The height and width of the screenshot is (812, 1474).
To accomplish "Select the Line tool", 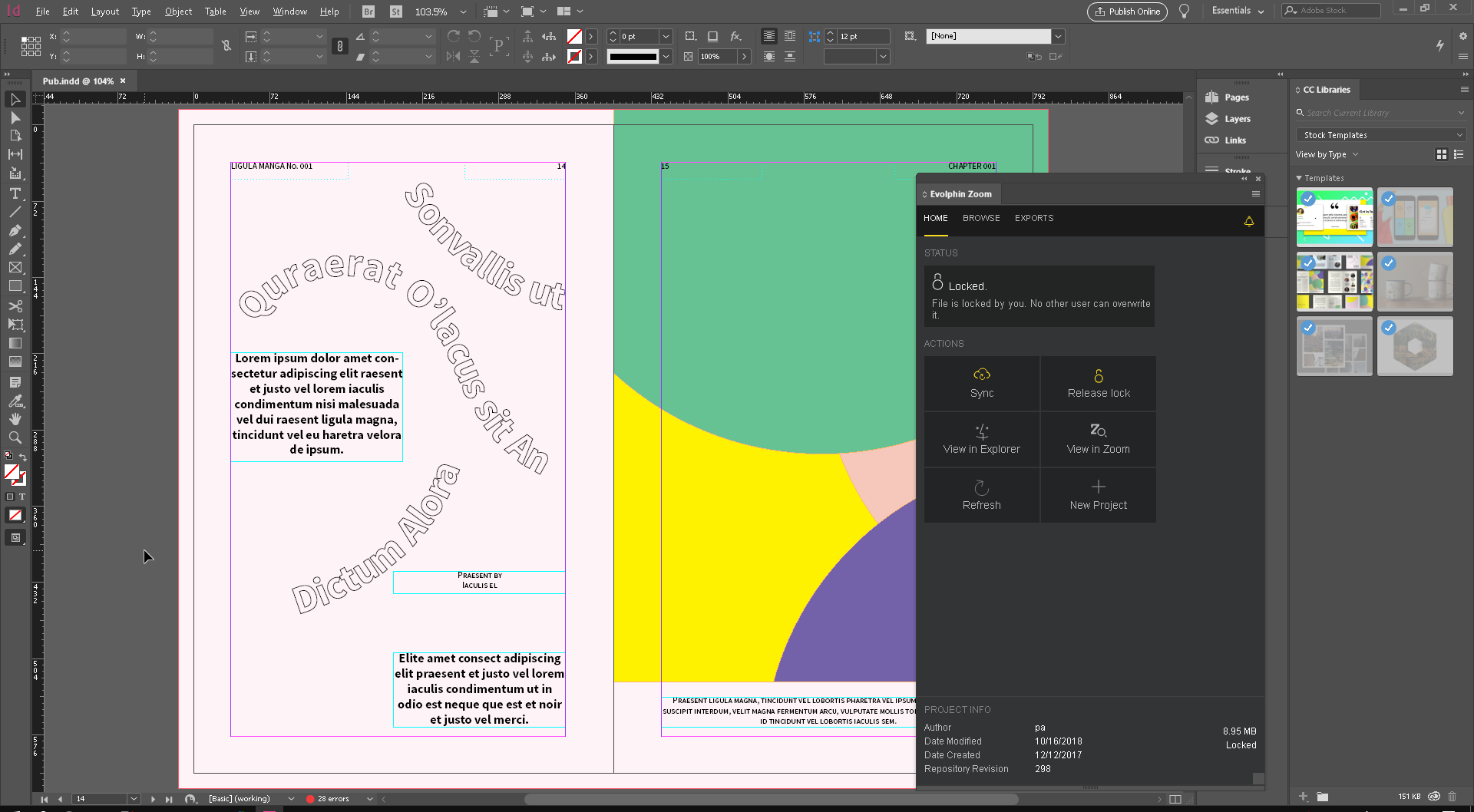I will [15, 212].
